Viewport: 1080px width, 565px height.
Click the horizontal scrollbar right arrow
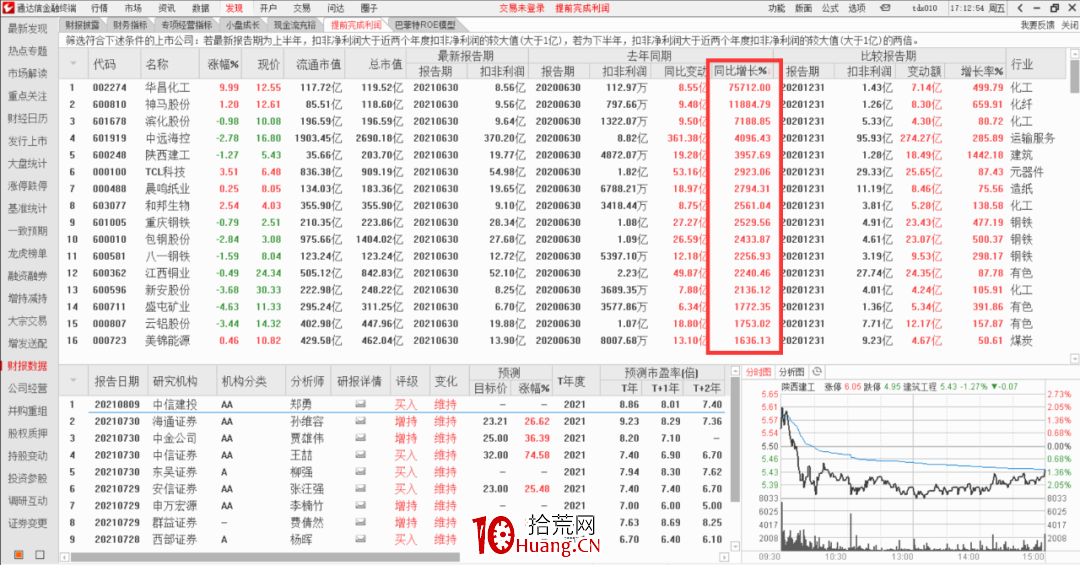pyautogui.click(x=724, y=557)
